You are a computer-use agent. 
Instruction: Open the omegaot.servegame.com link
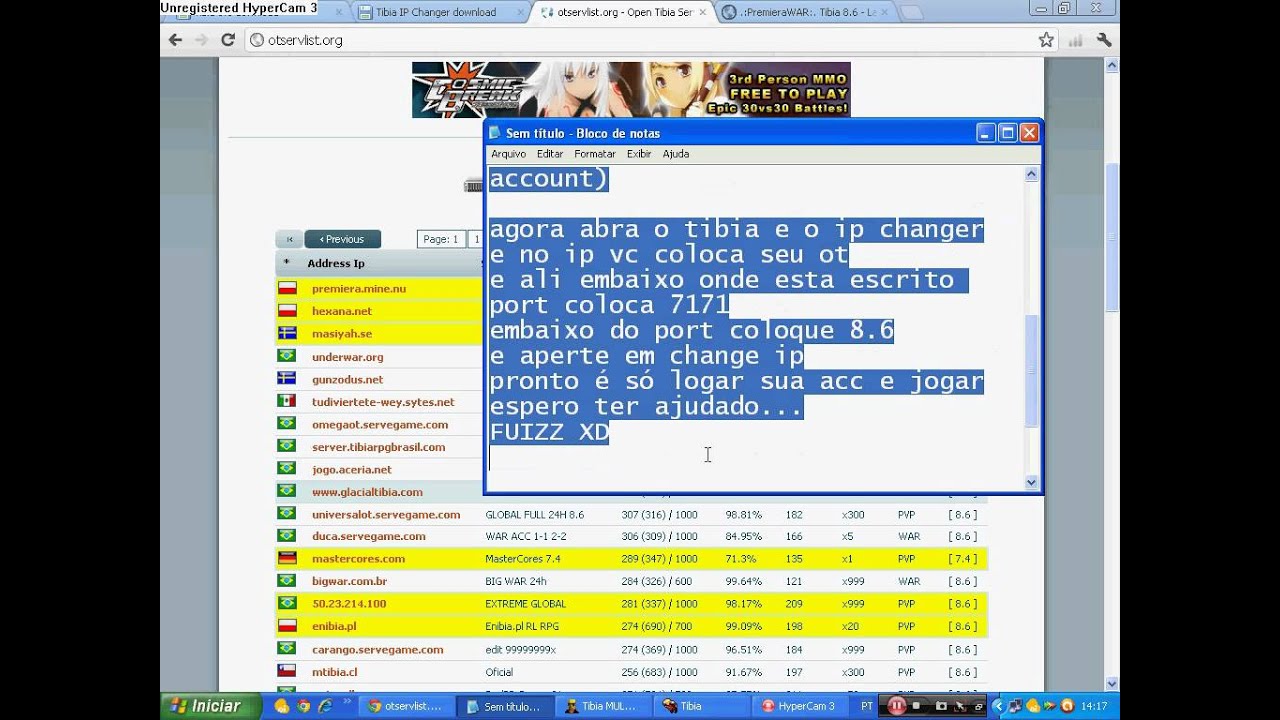point(380,424)
